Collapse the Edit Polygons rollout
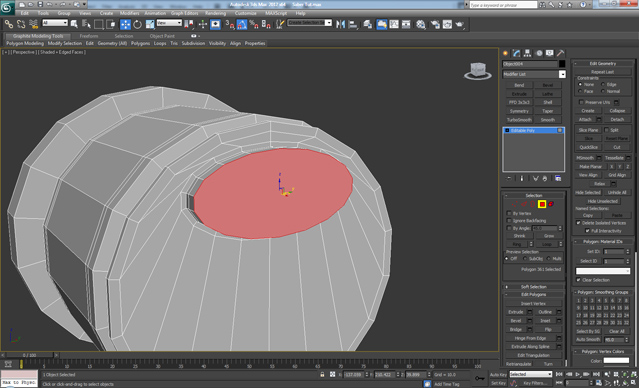Image resolution: width=639 pixels, height=388 pixels. point(534,295)
